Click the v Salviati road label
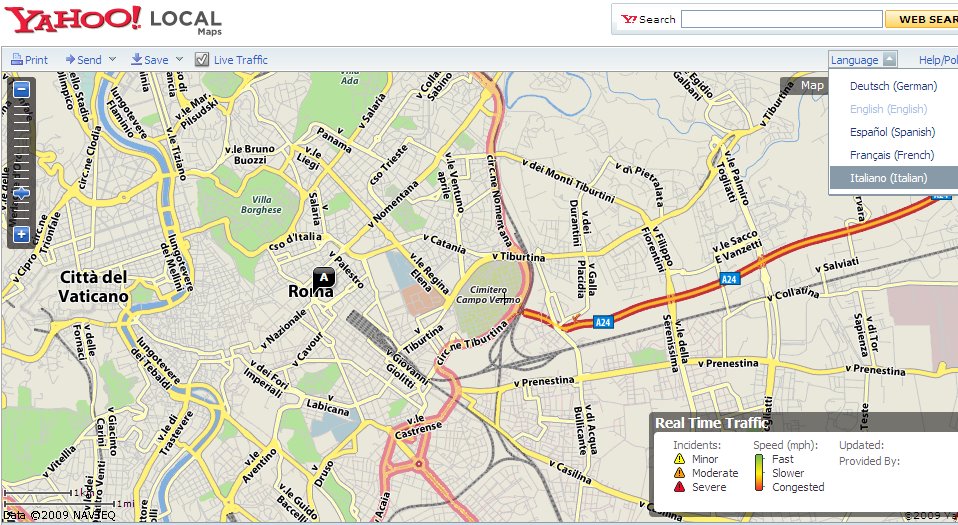 tap(836, 265)
